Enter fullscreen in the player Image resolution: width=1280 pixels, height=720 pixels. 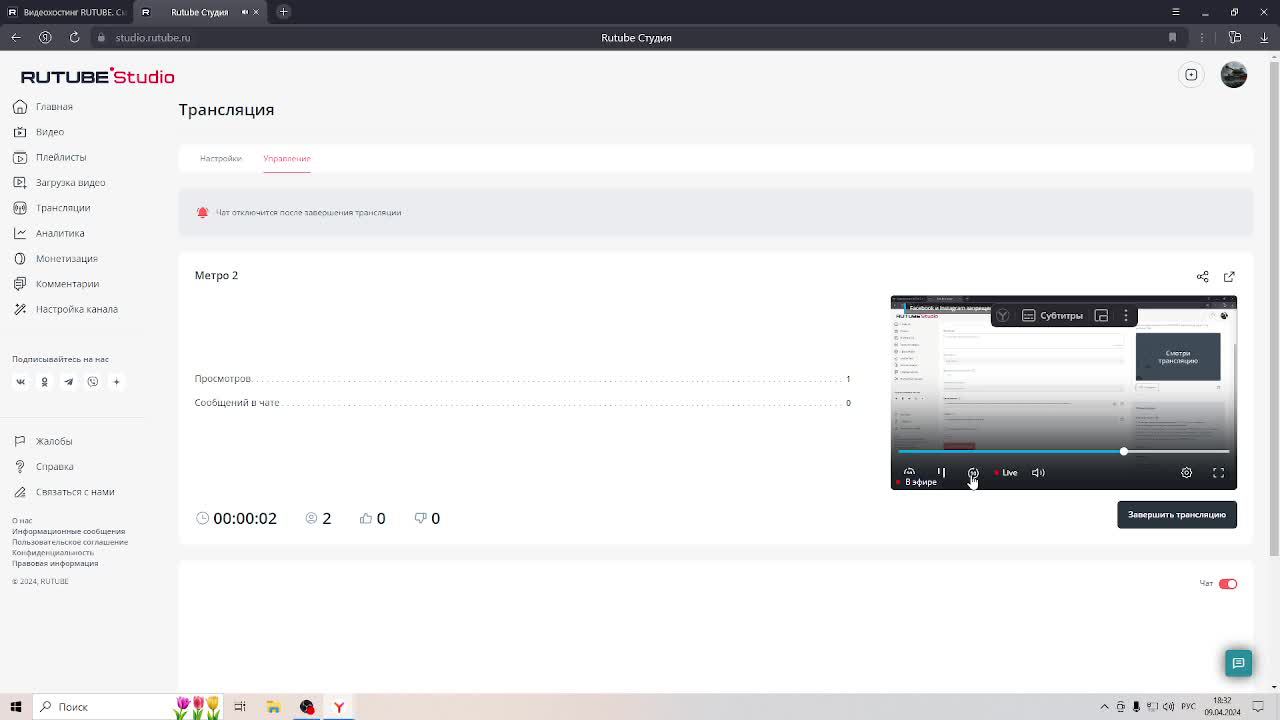1218,472
